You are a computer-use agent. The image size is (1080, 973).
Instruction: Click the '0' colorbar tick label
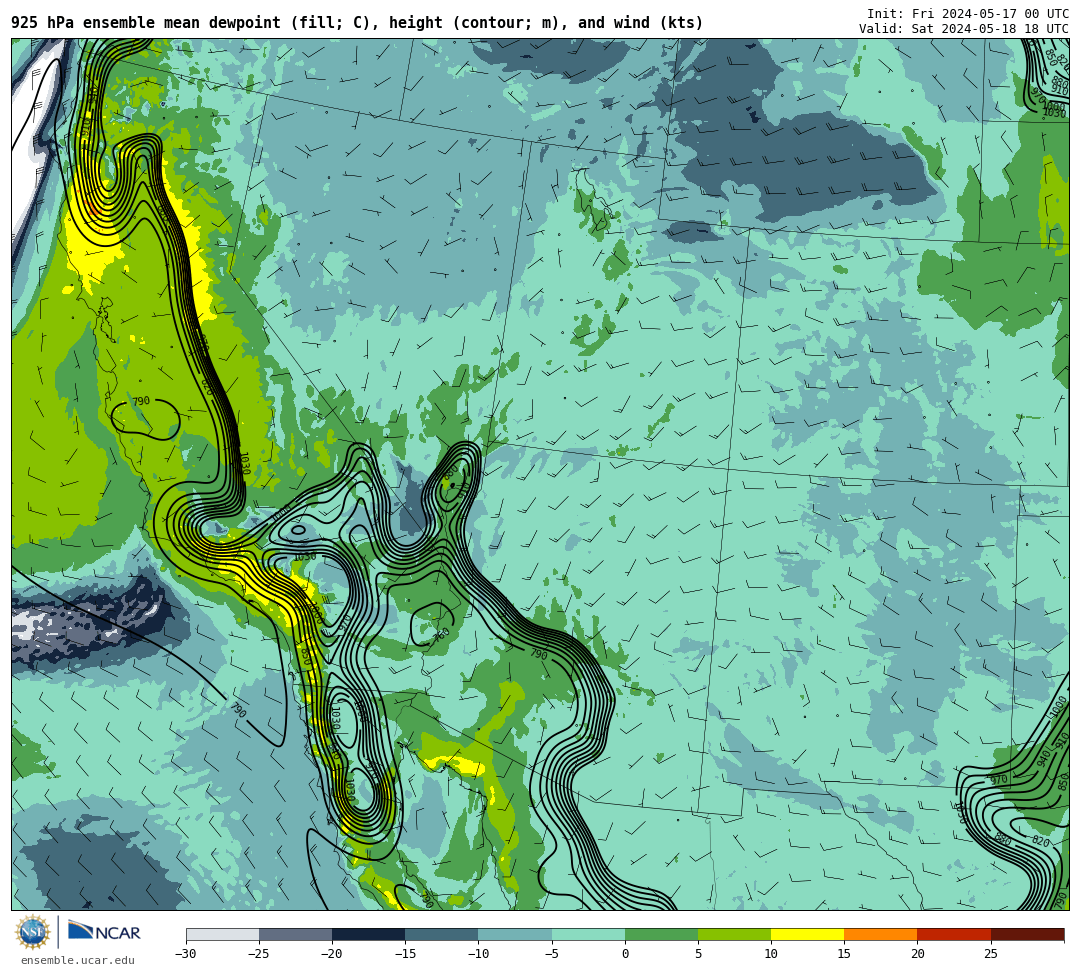(625, 954)
